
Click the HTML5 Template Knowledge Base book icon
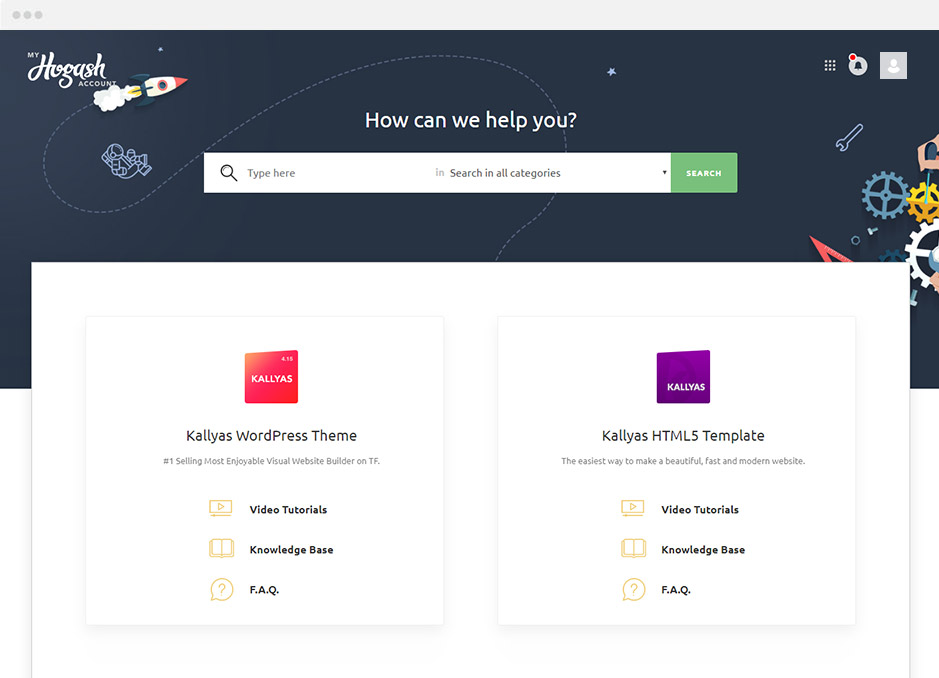(x=633, y=549)
